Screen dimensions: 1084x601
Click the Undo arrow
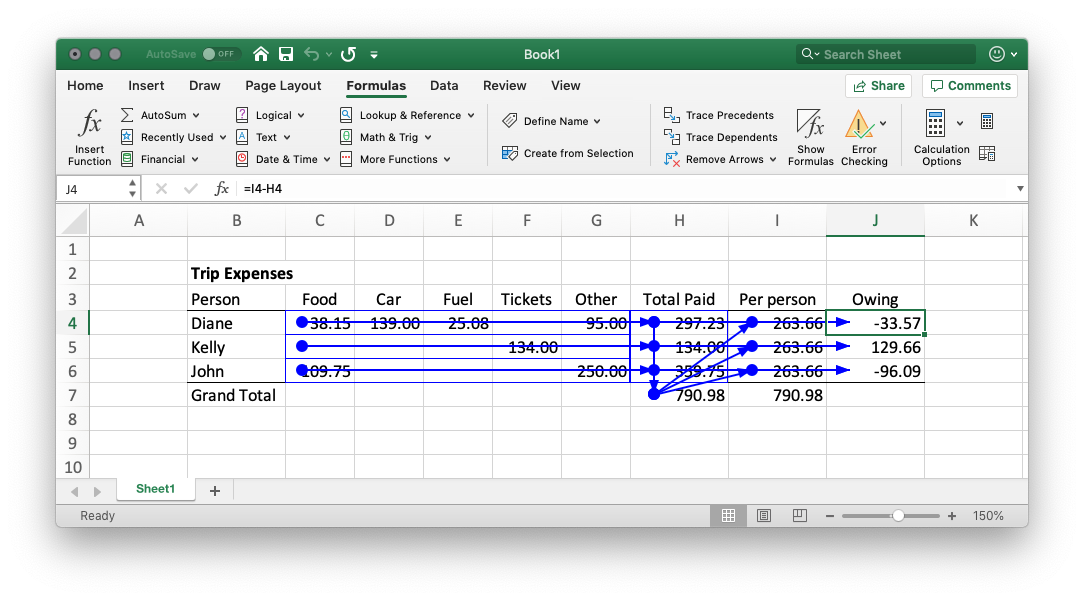click(x=312, y=54)
